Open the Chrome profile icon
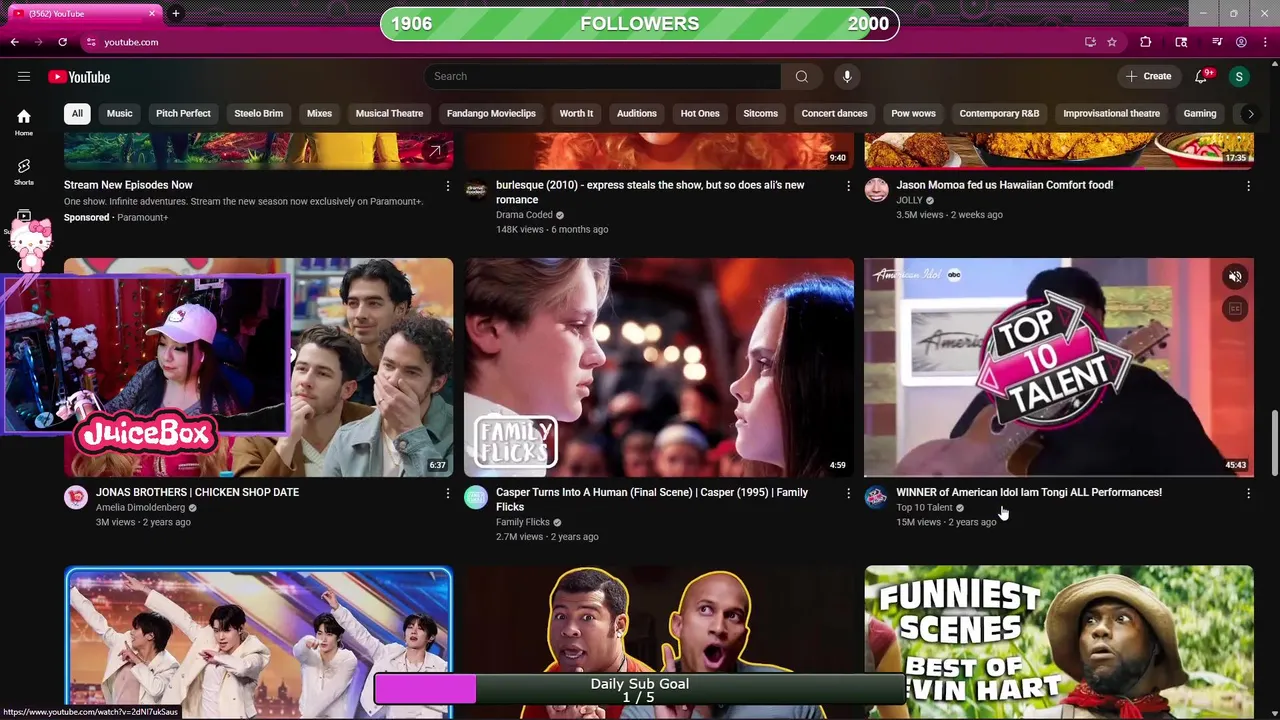The height and width of the screenshot is (720, 1280). point(1241,42)
